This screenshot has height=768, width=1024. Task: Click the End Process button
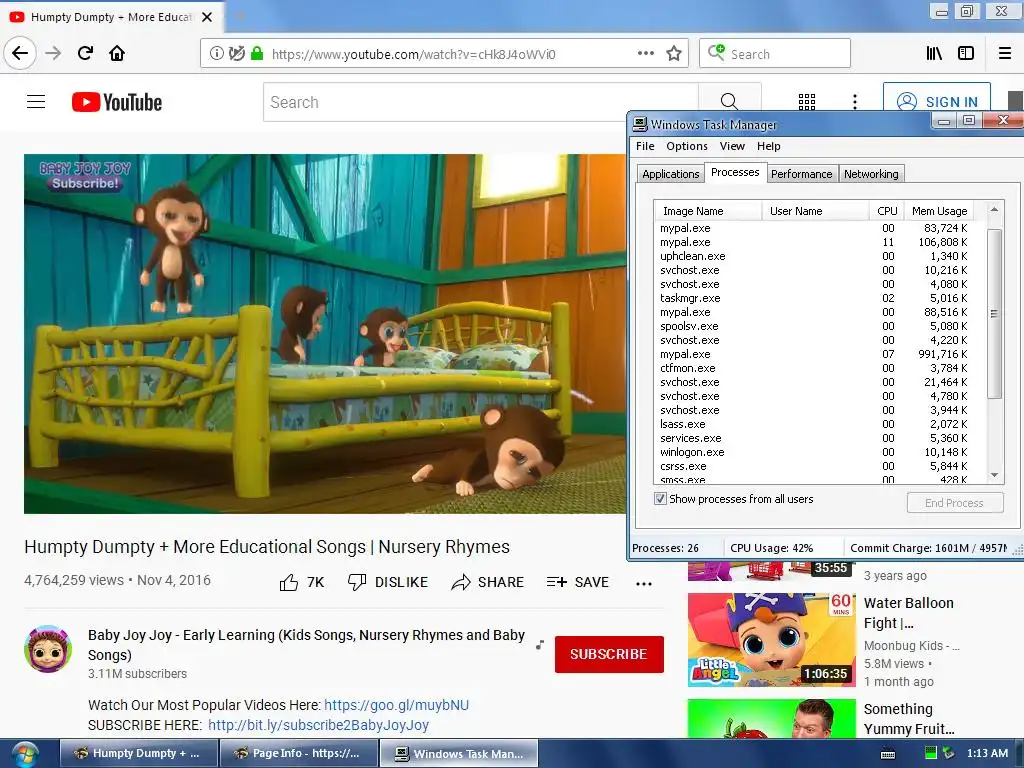954,503
